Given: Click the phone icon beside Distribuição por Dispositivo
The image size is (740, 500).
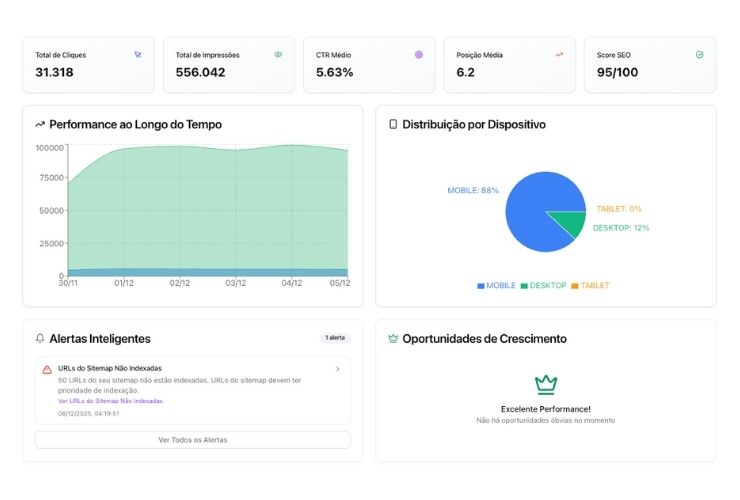Looking at the screenshot, I should coord(393,124).
